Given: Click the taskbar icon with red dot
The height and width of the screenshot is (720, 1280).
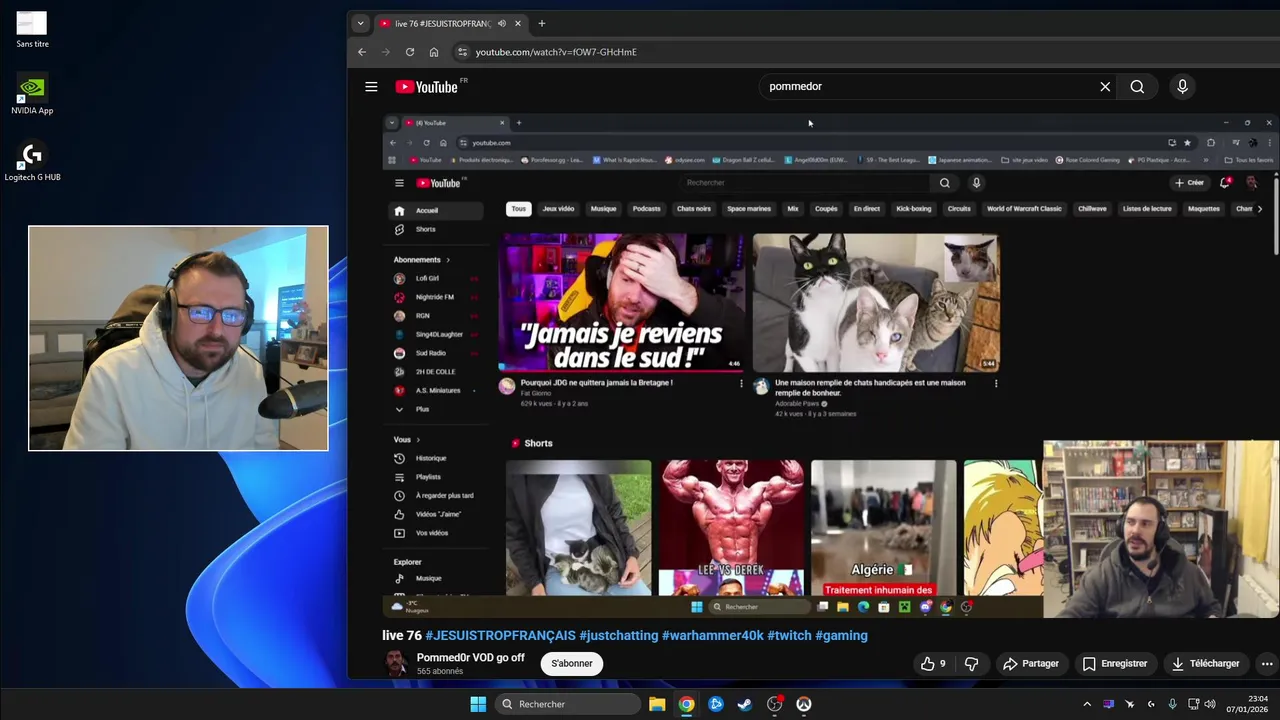Looking at the screenshot, I should coord(774,704).
